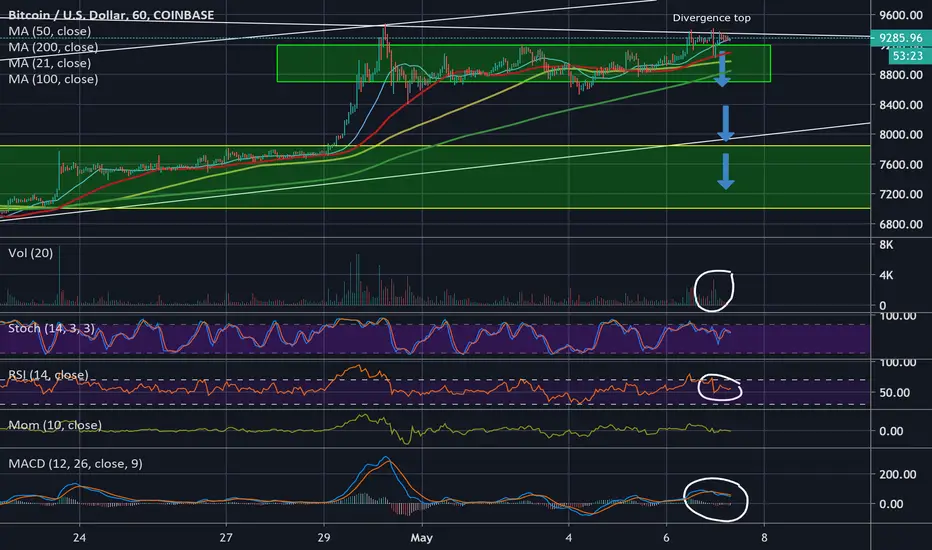Click the 8800.00 price axis label
932x550 pixels.
click(900, 75)
